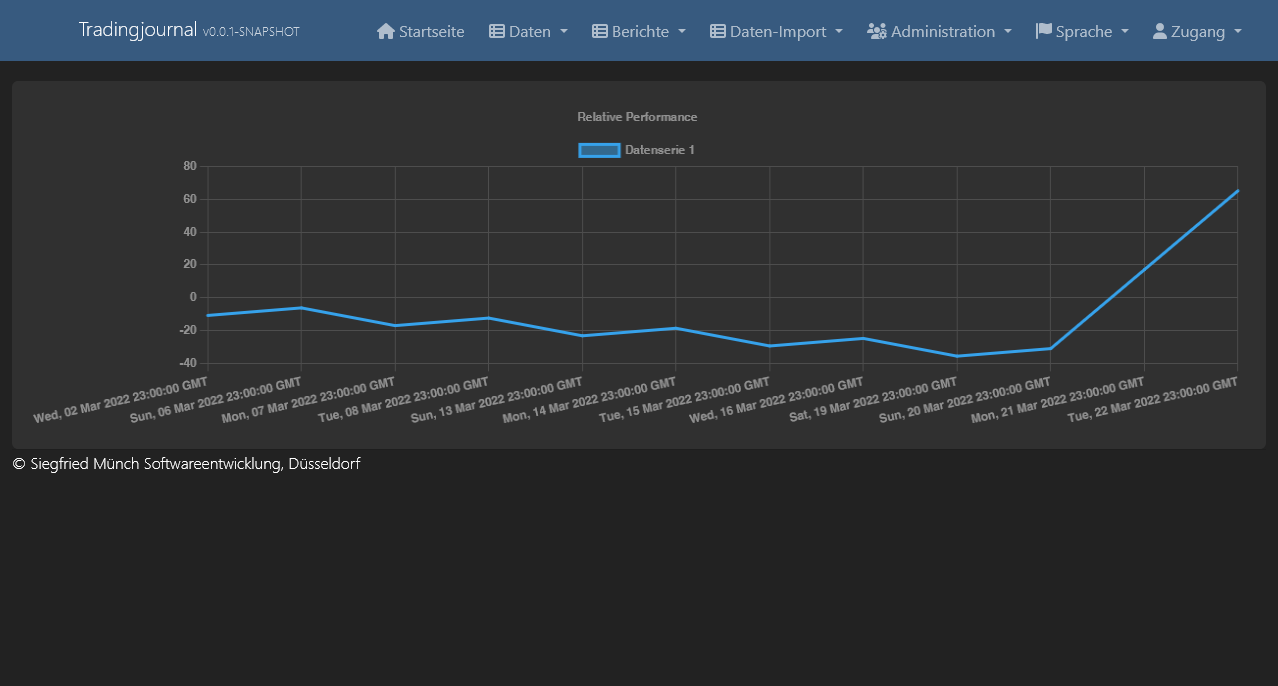The height and width of the screenshot is (686, 1278).
Task: Click the Tradingjournal brand title
Action: click(138, 30)
